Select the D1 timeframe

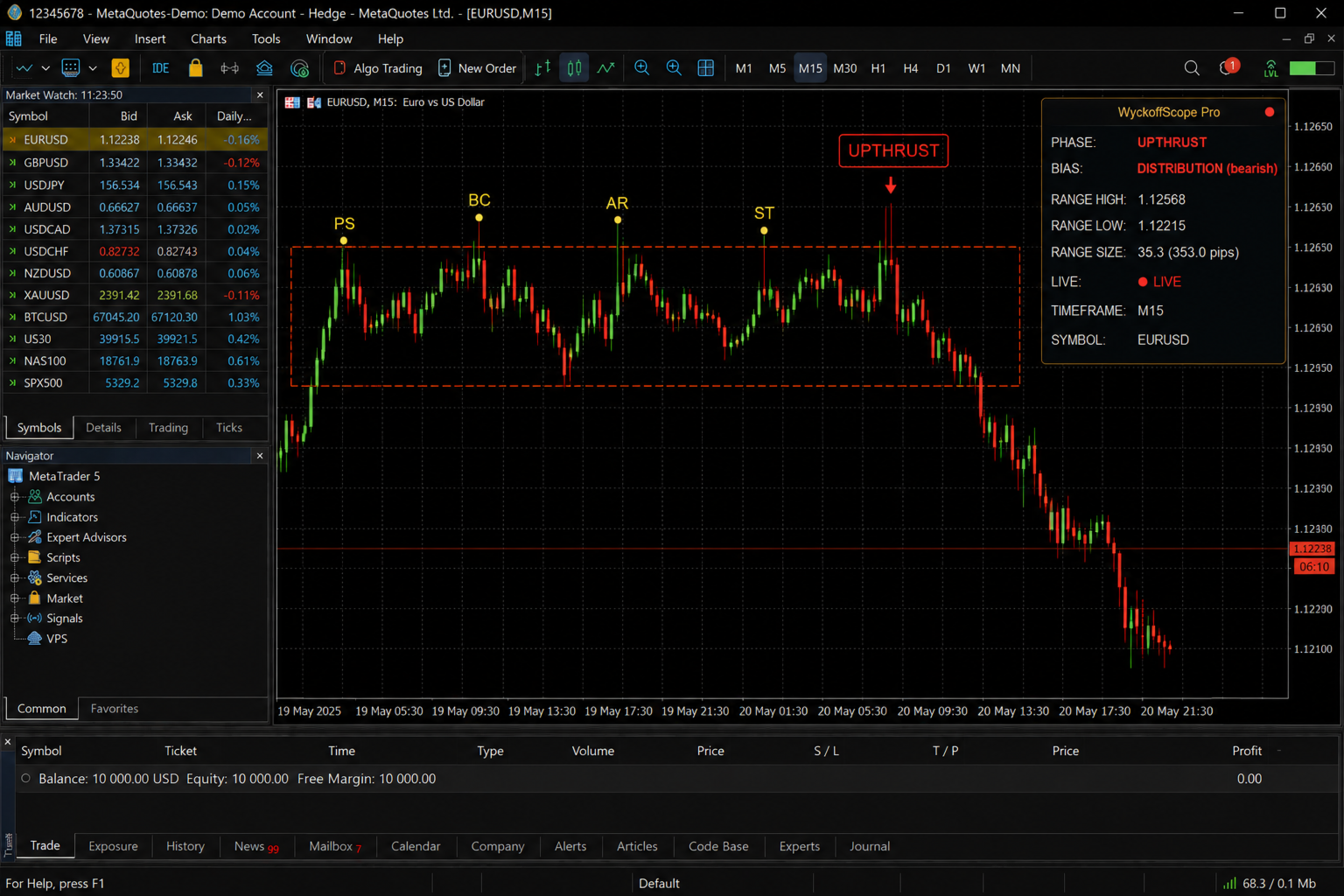tap(943, 68)
